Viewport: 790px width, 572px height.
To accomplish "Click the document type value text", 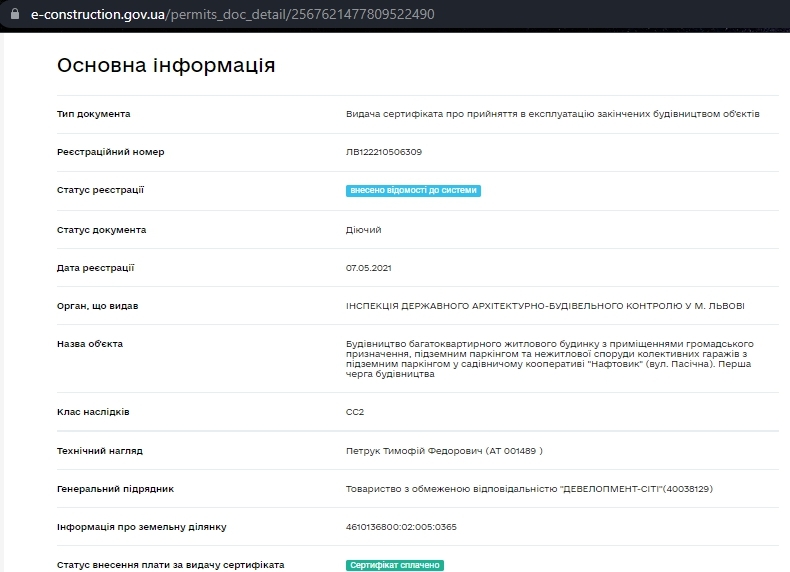I will click(553, 114).
